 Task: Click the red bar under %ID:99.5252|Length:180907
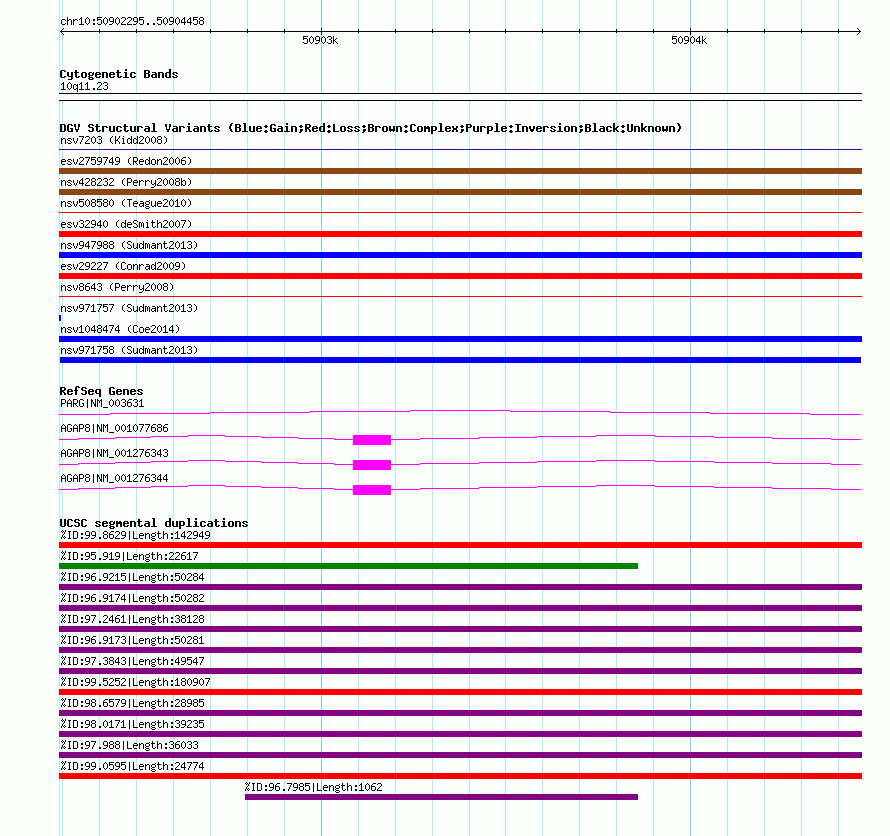460,692
